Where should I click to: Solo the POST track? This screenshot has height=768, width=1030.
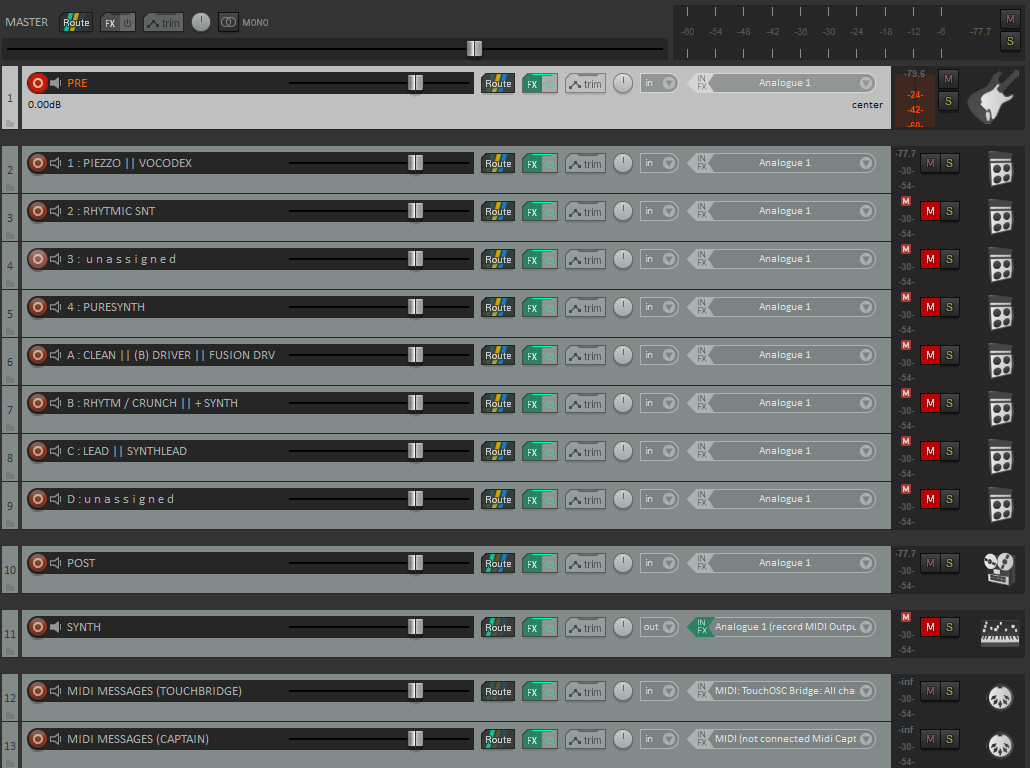pyautogui.click(x=949, y=563)
